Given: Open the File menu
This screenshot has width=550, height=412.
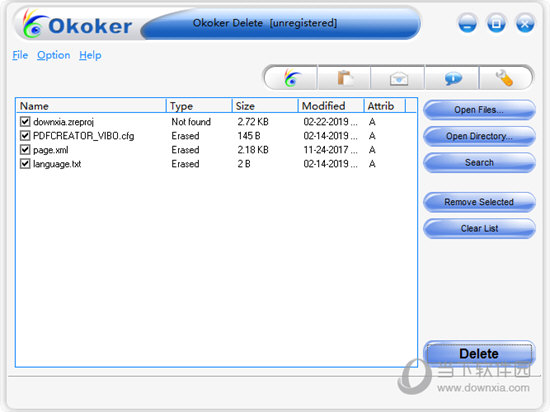Looking at the screenshot, I should click(20, 55).
